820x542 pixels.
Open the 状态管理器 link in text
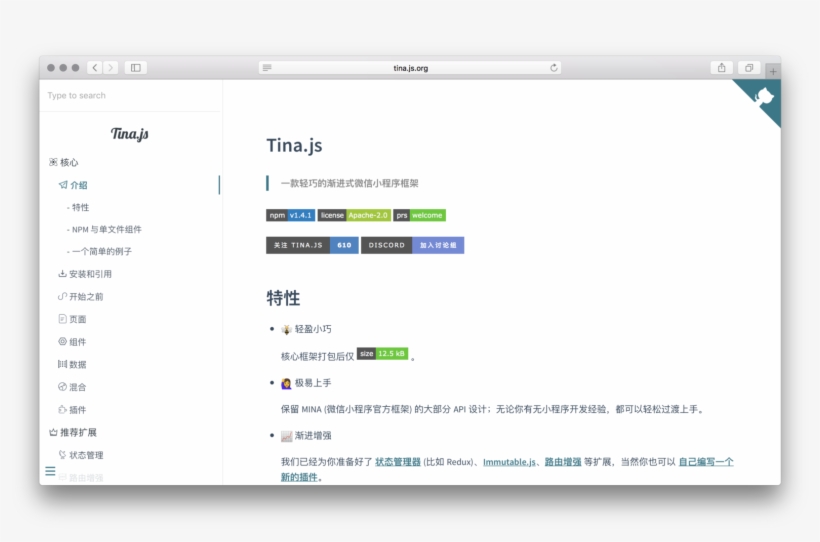pyautogui.click(x=398, y=461)
